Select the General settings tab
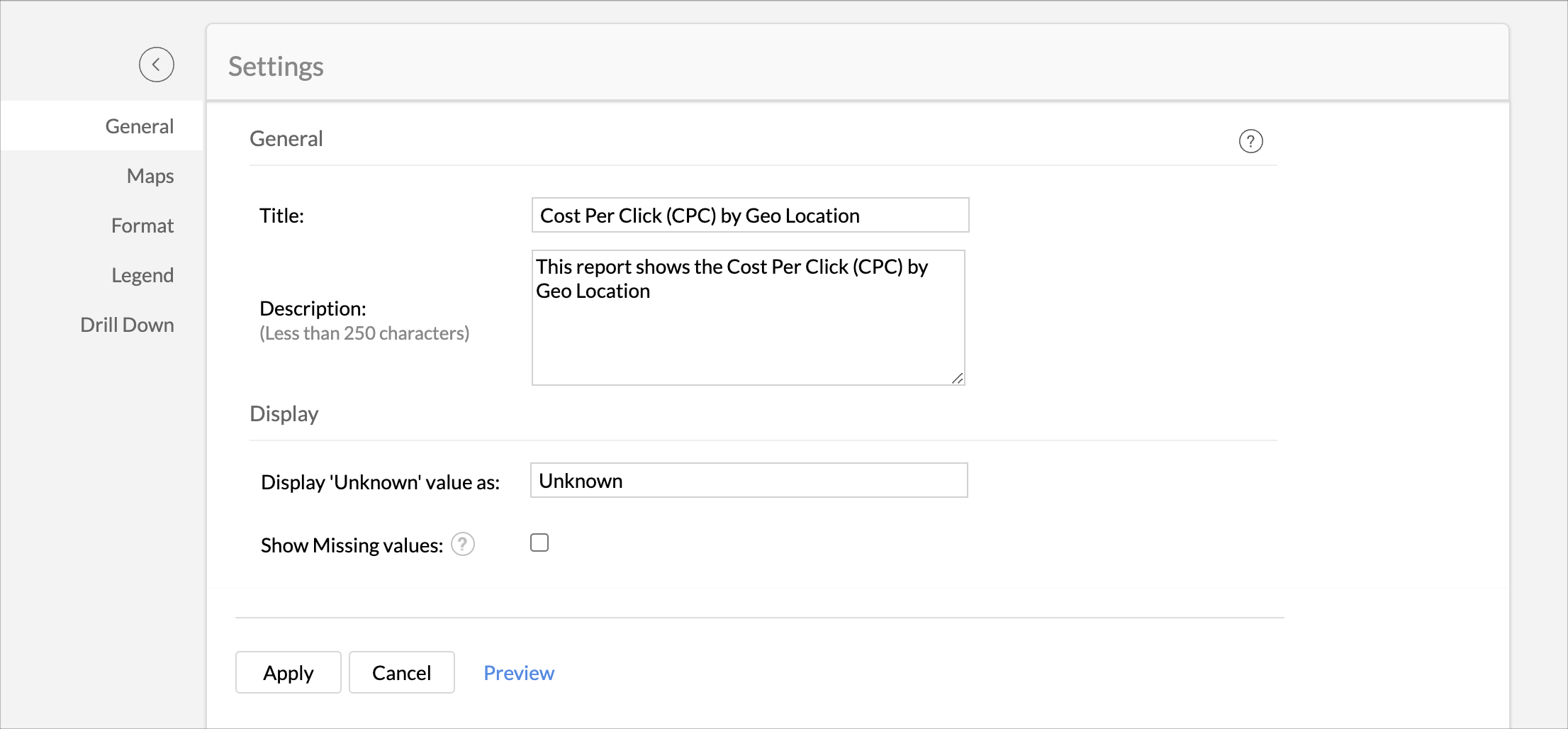1568x729 pixels. 139,126
